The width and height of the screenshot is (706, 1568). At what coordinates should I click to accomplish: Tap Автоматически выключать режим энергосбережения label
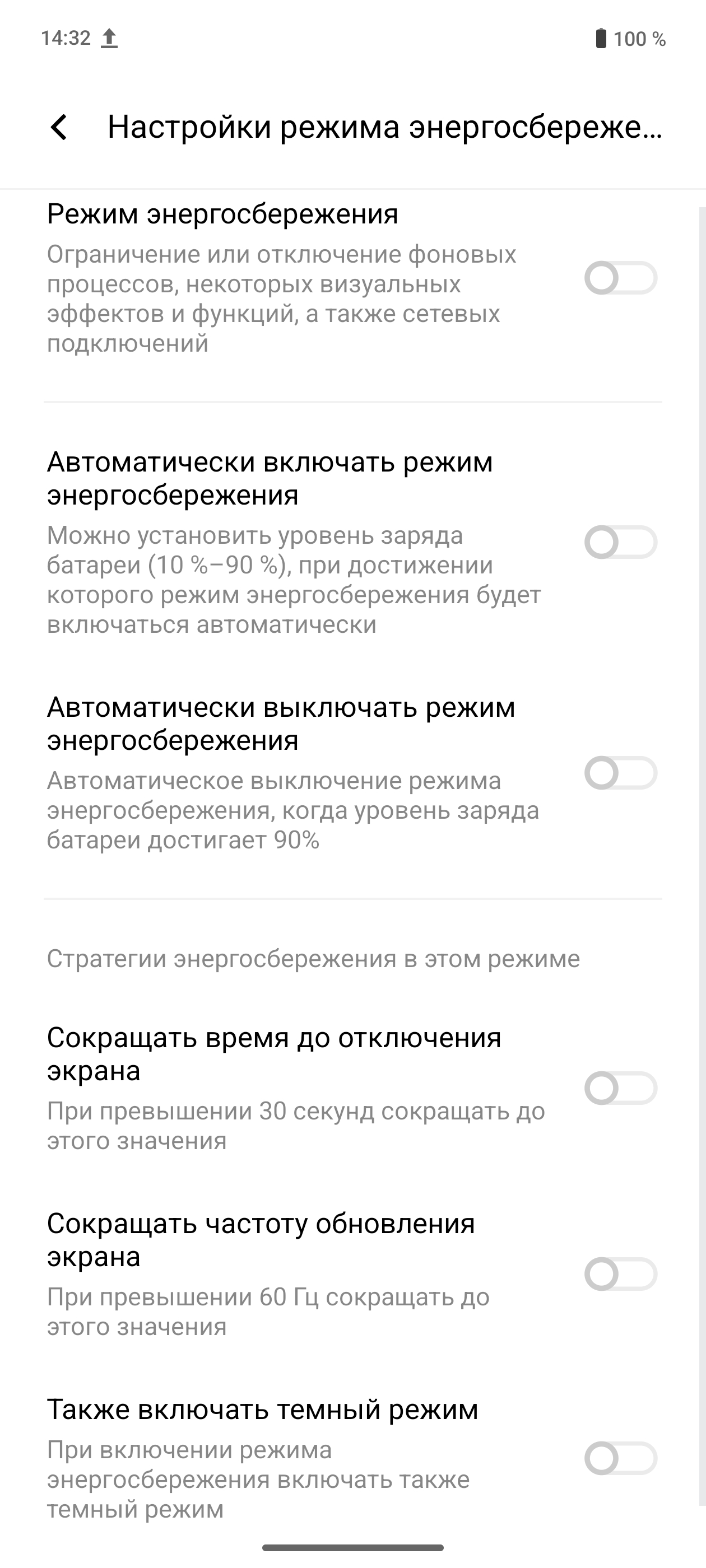click(281, 724)
